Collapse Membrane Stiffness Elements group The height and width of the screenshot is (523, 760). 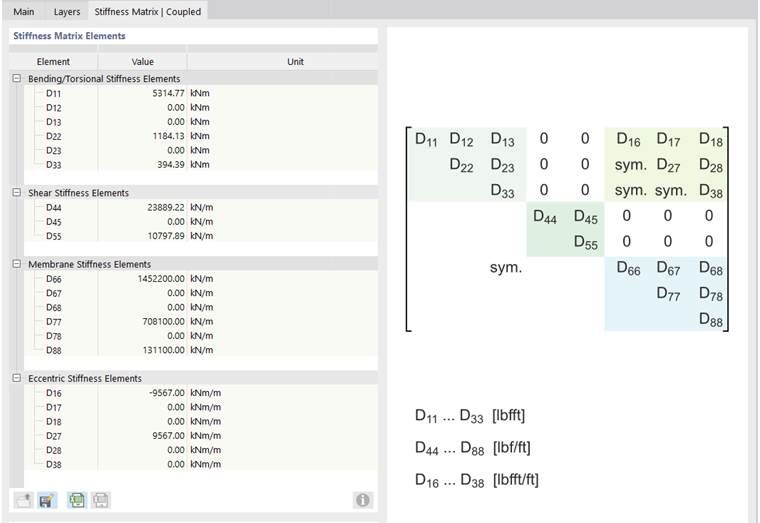16,264
